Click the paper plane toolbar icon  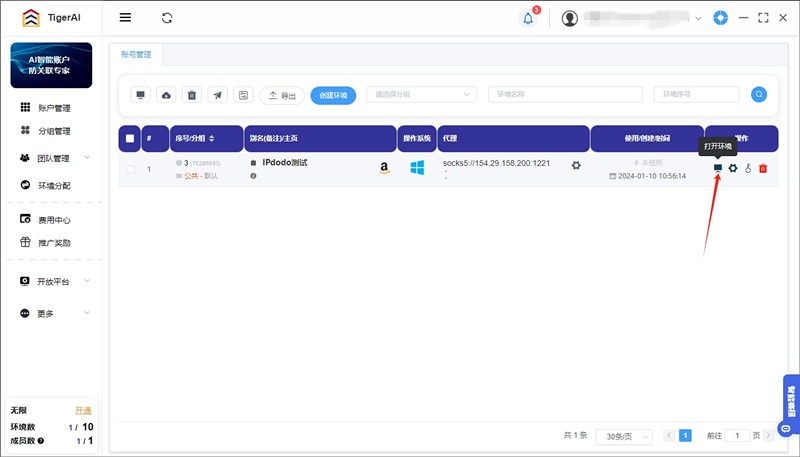[x=219, y=95]
